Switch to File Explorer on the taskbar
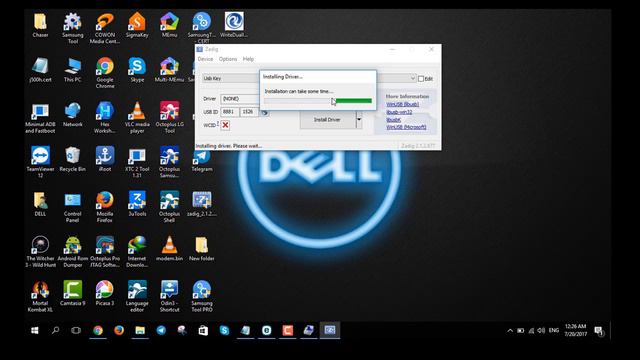Screen dimensions: 640x360 [140, 330]
